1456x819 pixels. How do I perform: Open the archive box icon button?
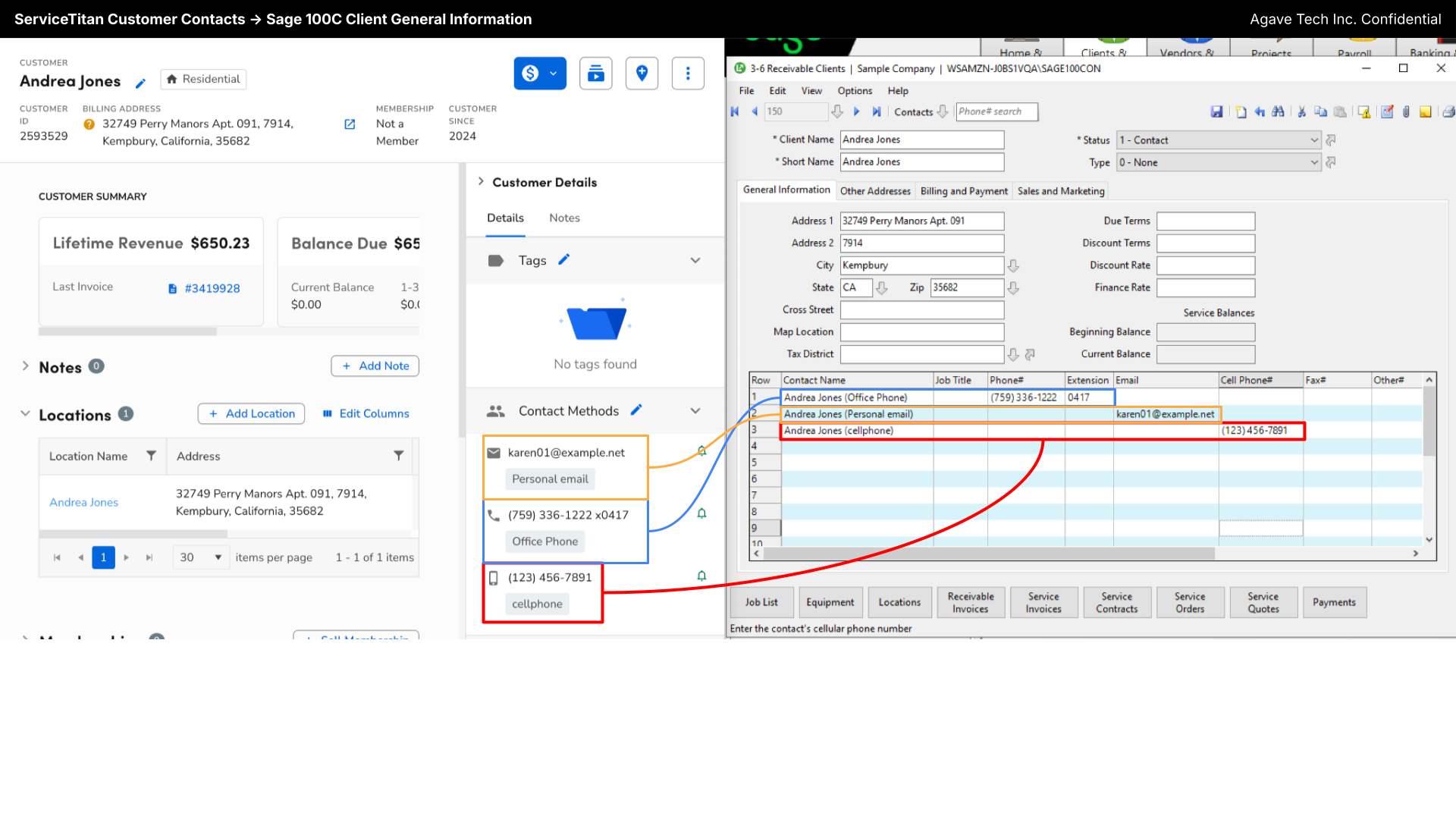point(596,74)
